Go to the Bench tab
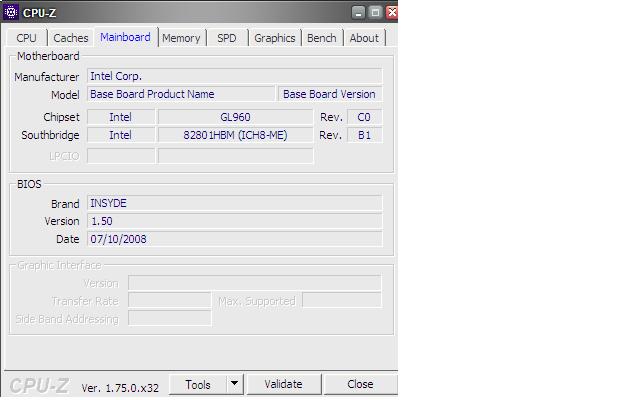Image resolution: width=640 pixels, height=400 pixels. 322,38
